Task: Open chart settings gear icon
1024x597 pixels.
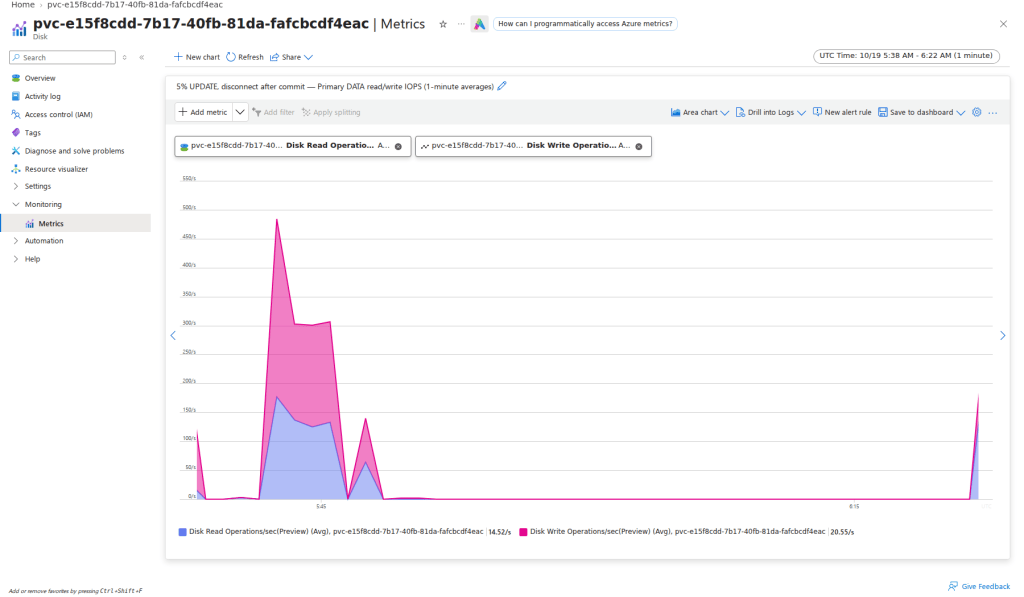Action: tap(976, 112)
